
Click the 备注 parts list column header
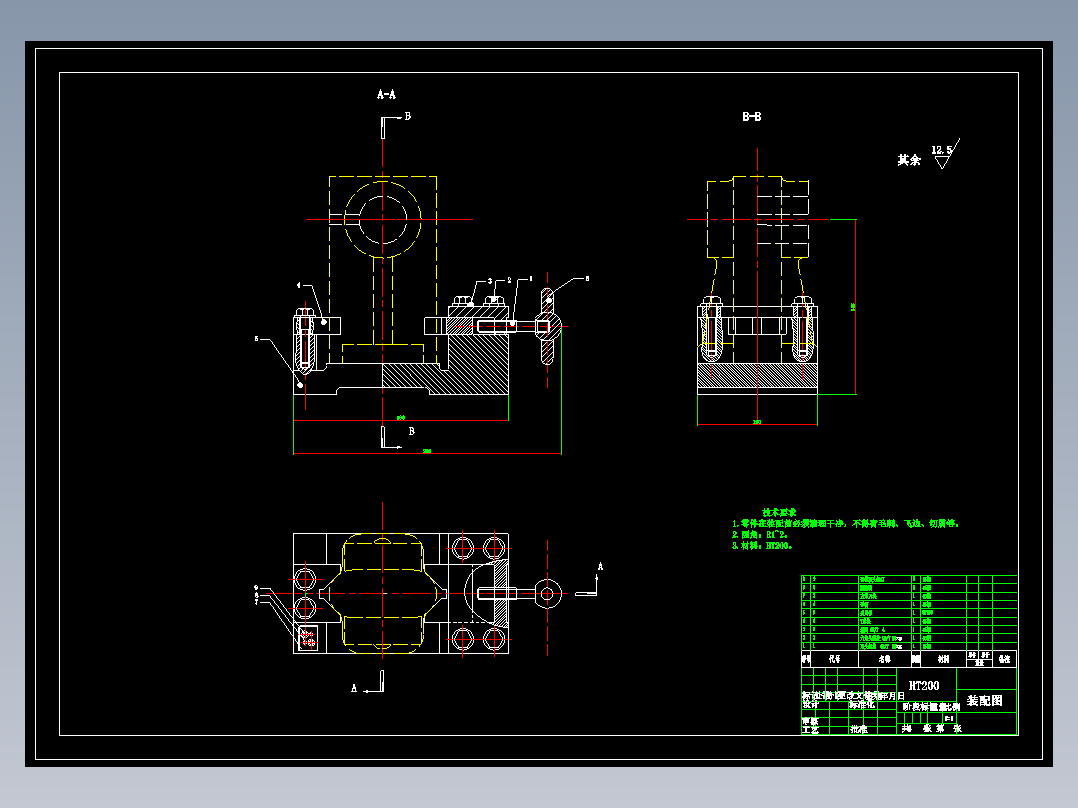tap(1004, 659)
